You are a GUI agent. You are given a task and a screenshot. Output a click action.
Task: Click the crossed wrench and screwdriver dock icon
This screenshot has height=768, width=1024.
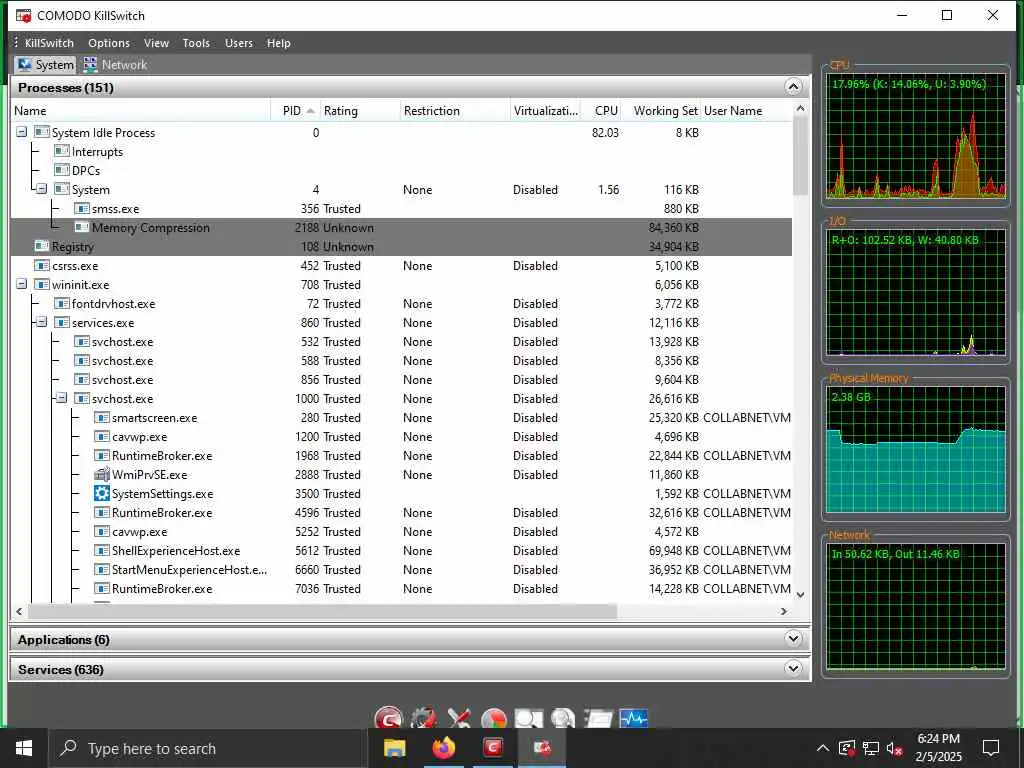[459, 718]
